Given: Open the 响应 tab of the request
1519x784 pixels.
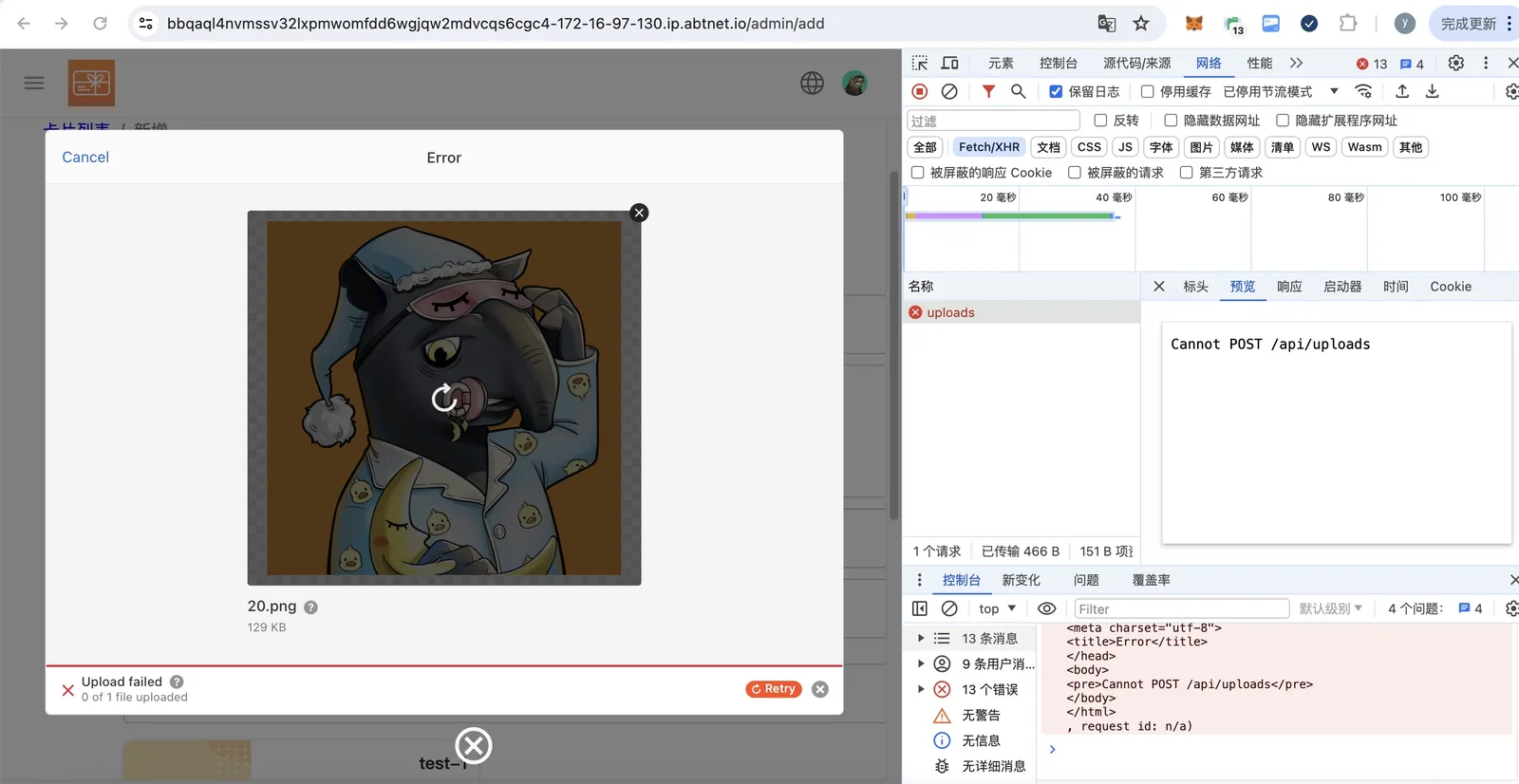Looking at the screenshot, I should click(1289, 287).
